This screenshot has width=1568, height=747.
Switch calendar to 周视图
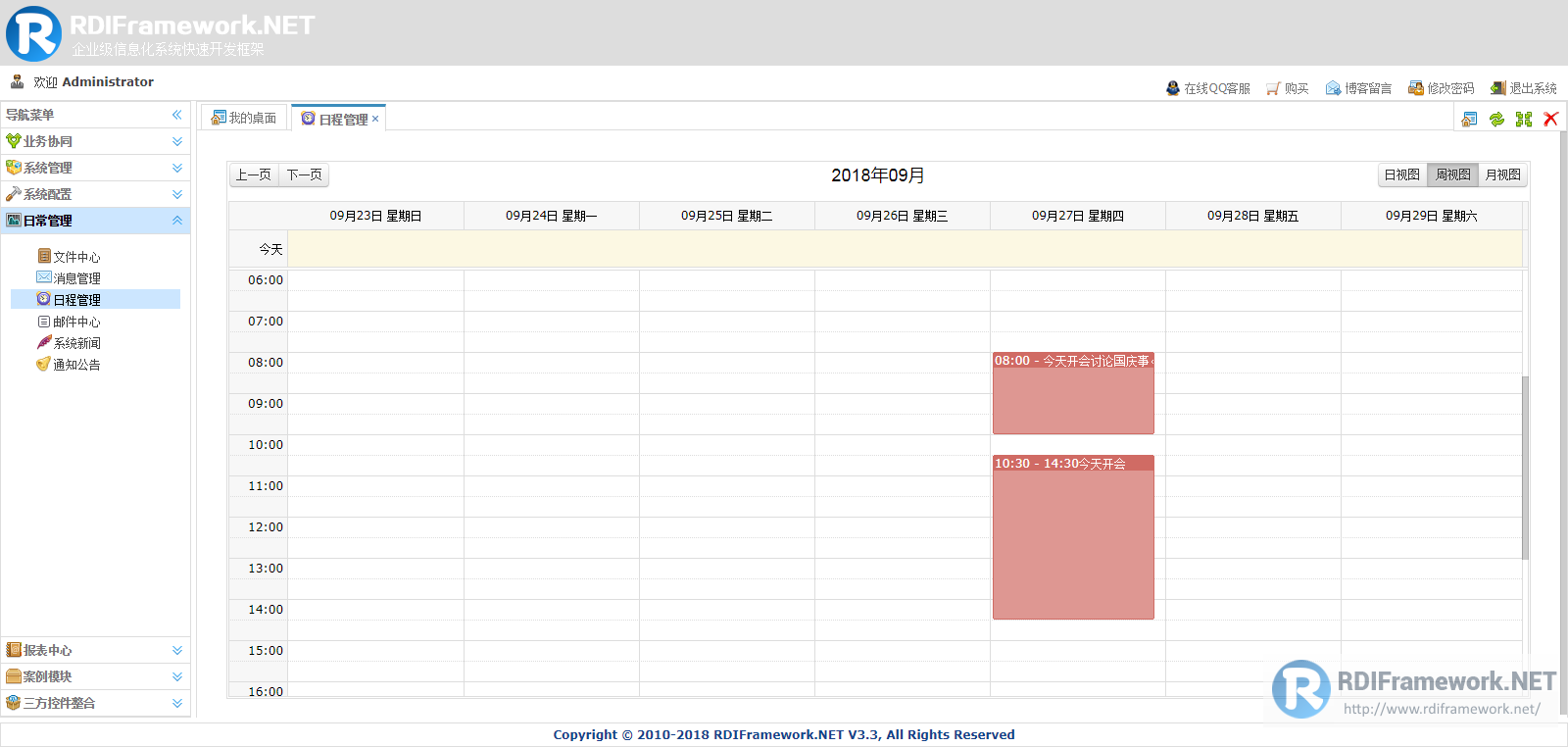coord(1453,174)
